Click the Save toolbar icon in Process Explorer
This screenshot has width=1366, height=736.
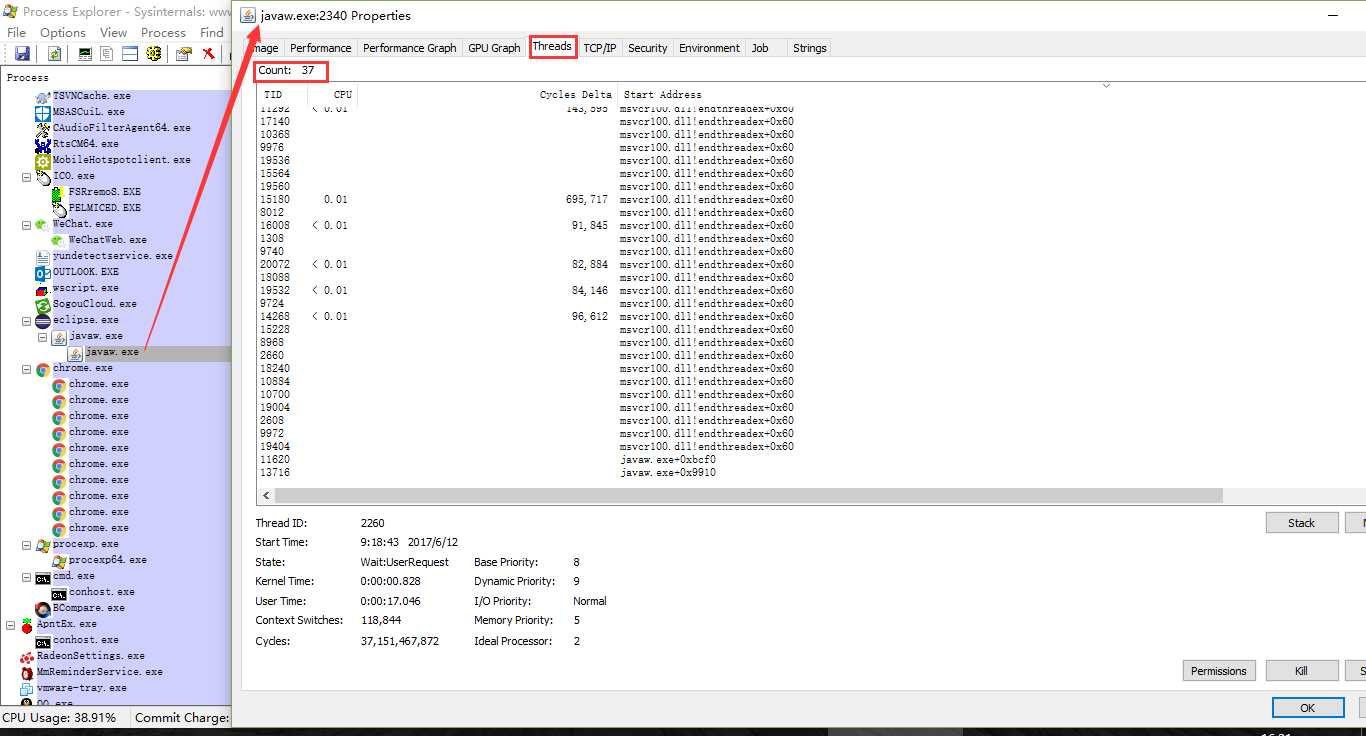click(x=22, y=54)
